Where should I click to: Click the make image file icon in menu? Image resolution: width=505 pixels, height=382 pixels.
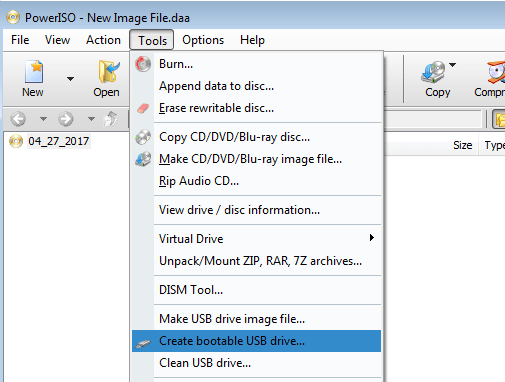(x=143, y=159)
